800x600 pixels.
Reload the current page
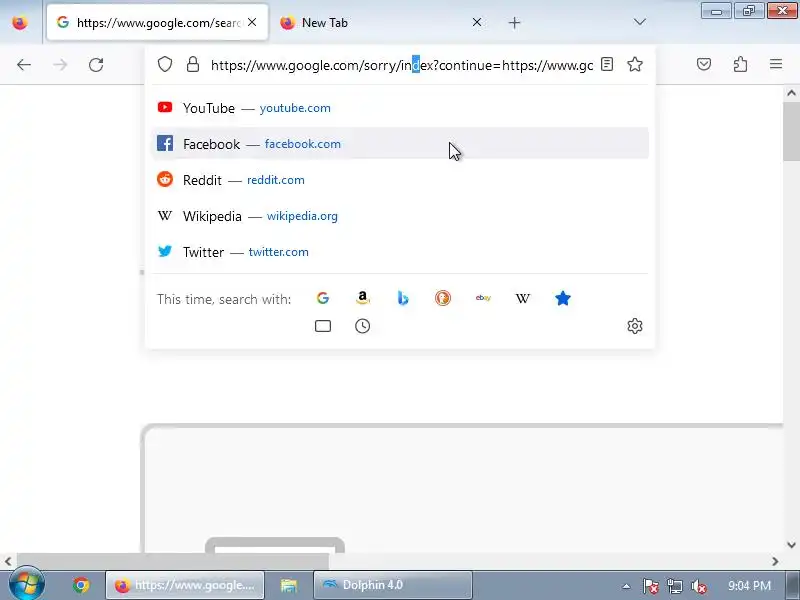point(96,65)
